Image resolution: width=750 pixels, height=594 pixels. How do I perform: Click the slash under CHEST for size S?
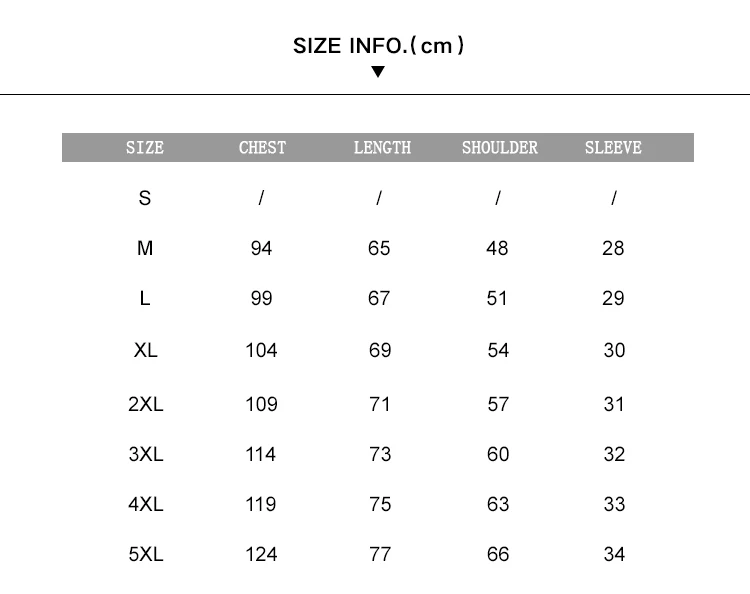(x=261, y=198)
